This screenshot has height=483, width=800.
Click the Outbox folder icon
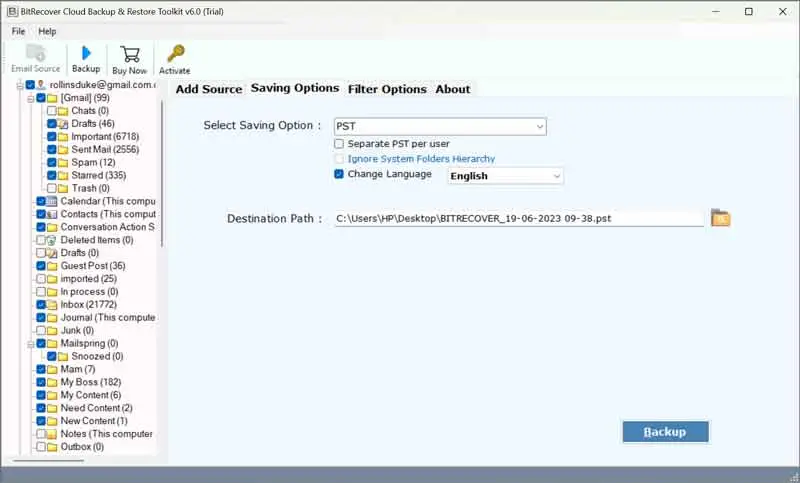[x=52, y=447]
